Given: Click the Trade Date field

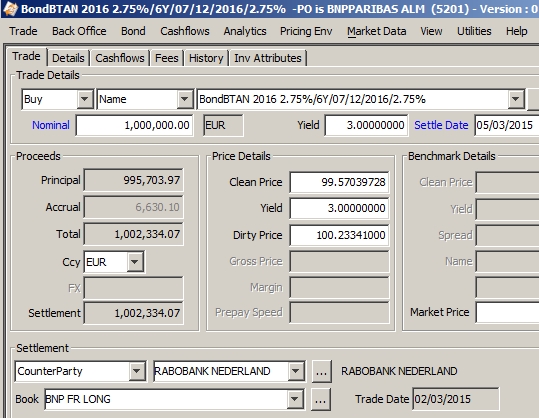Looking at the screenshot, I should (x=455, y=399).
